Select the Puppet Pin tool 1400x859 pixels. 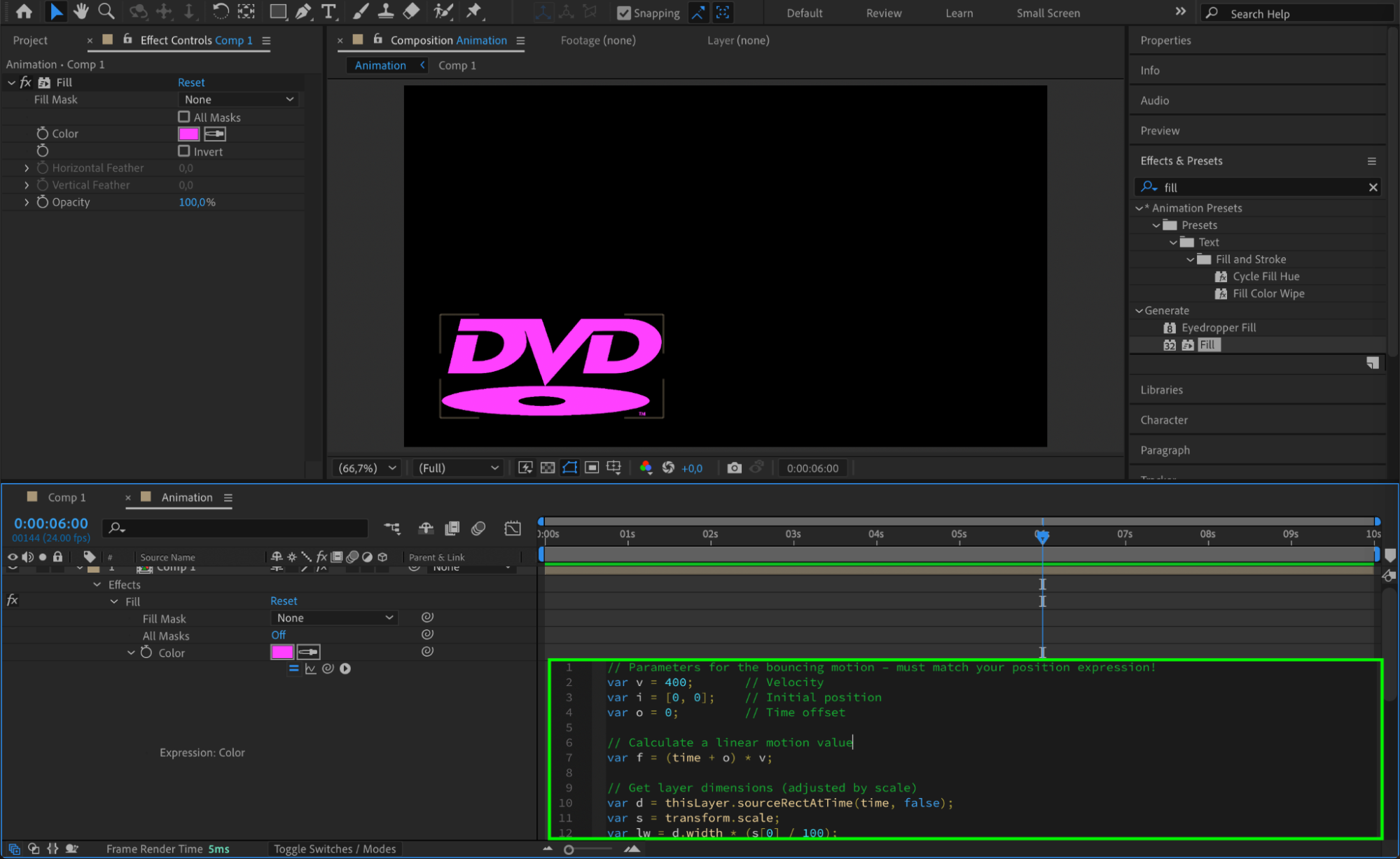click(x=474, y=11)
